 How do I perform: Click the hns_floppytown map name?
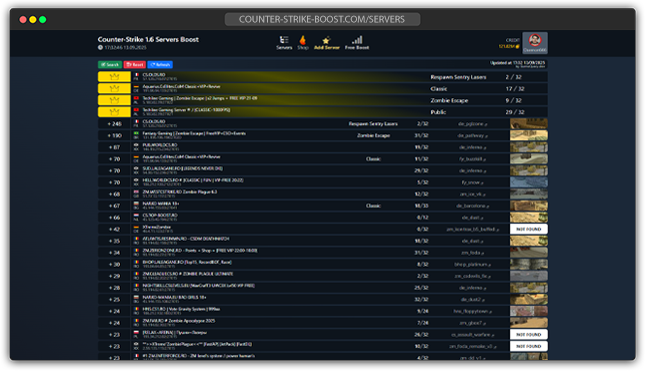coord(472,311)
